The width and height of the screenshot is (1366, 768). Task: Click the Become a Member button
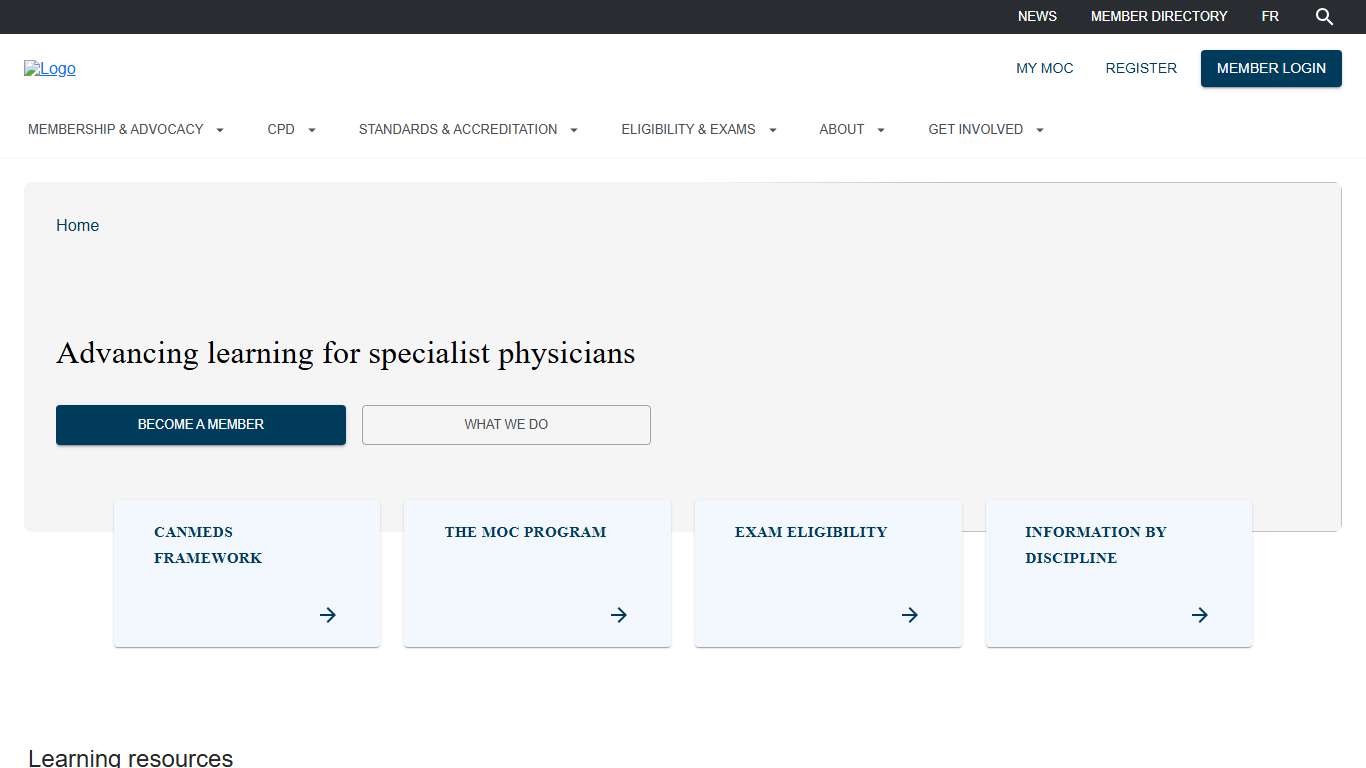(x=201, y=425)
